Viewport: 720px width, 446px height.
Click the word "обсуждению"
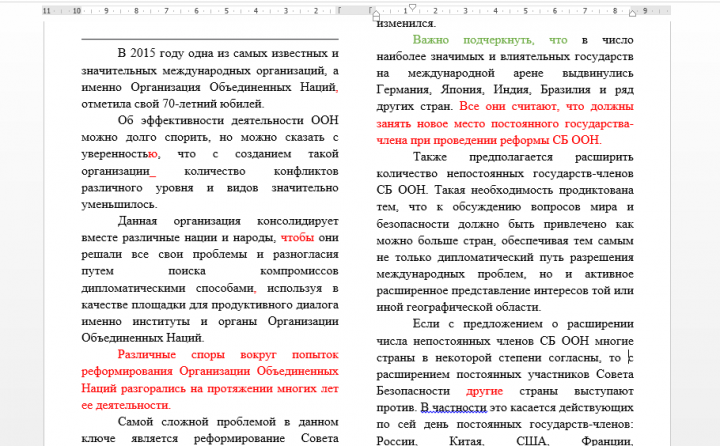tap(487, 207)
